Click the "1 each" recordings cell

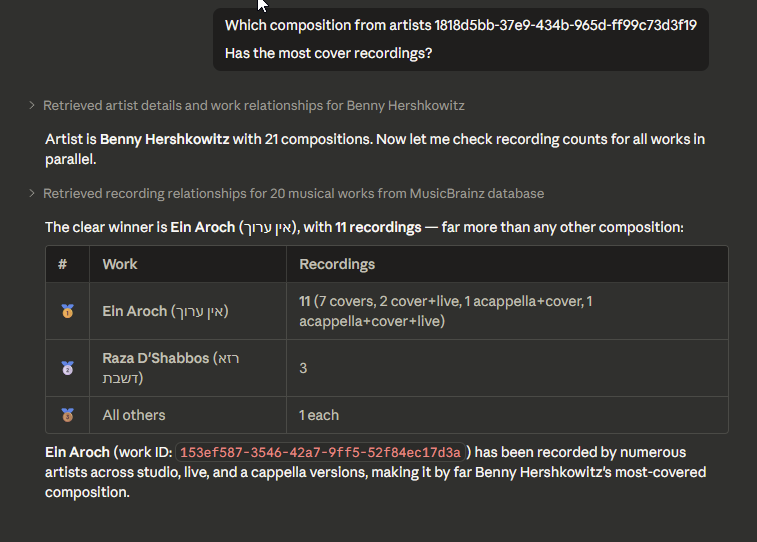tap(319, 414)
